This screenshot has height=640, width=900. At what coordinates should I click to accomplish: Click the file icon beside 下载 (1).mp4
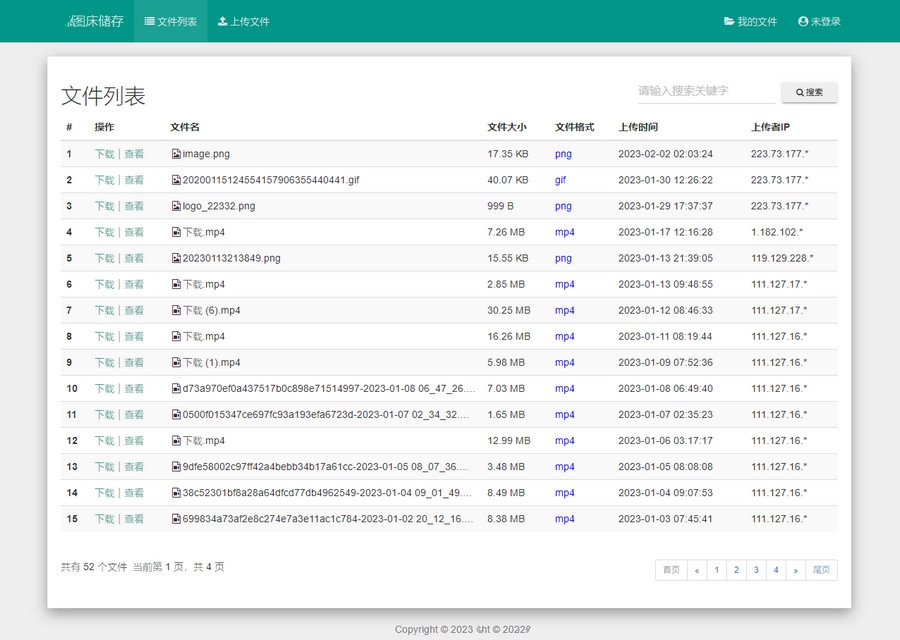(x=176, y=363)
